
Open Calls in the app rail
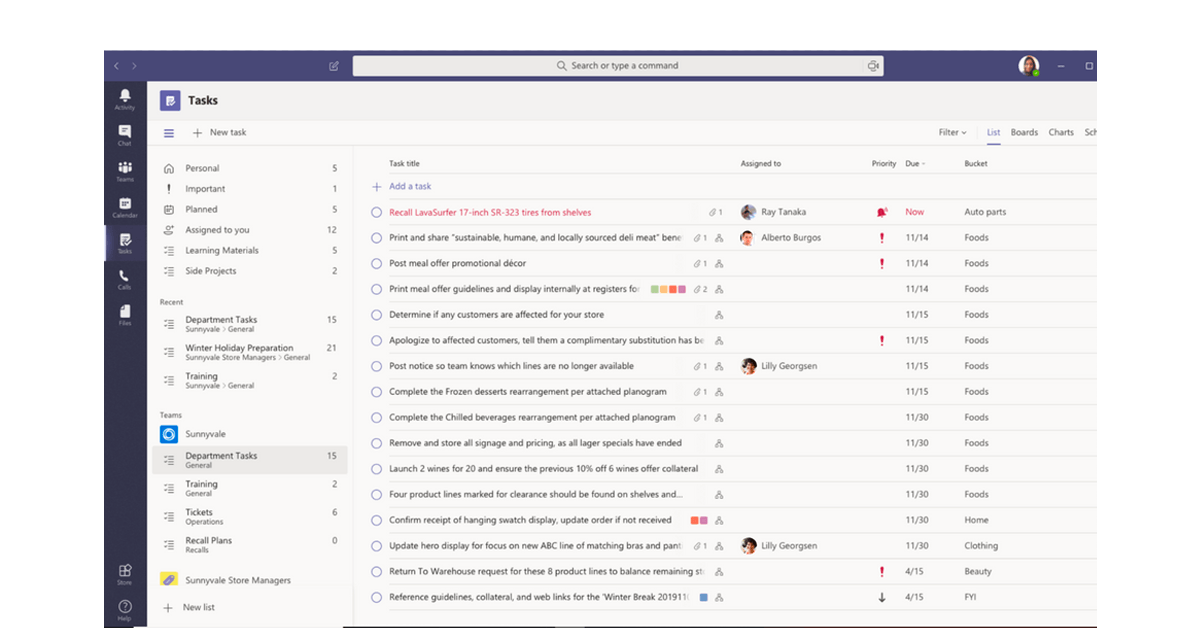coord(125,279)
